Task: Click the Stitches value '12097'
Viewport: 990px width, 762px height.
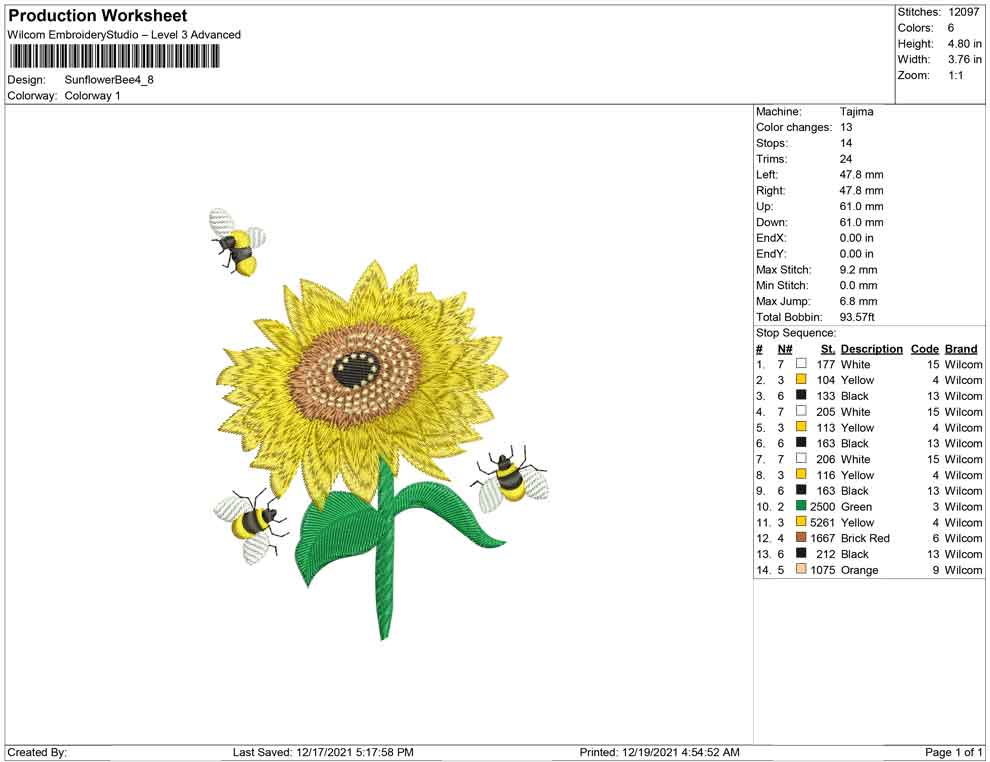Action: click(x=963, y=12)
